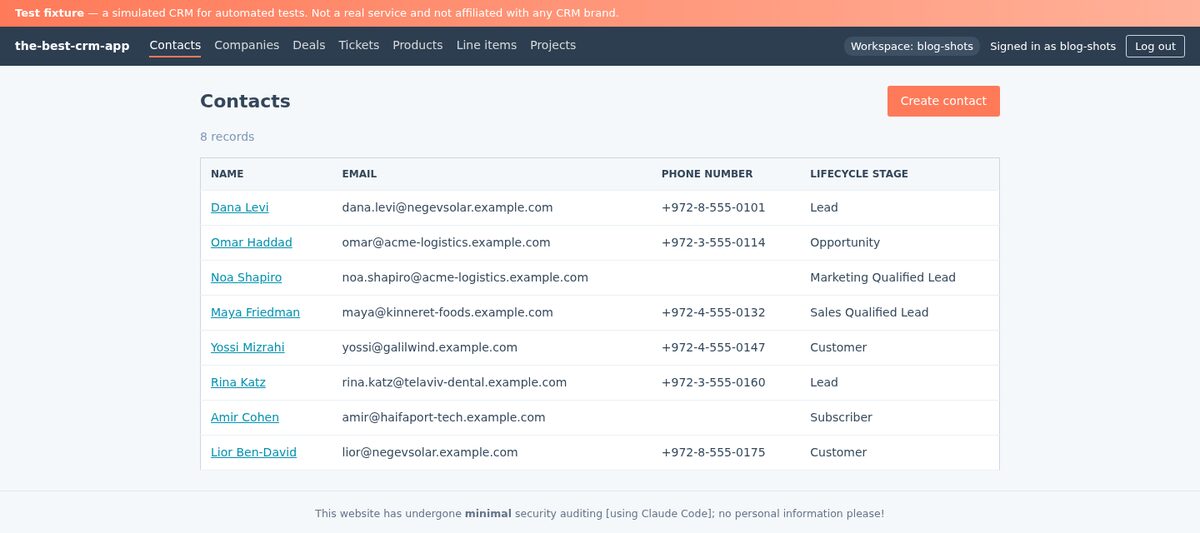Click the Log out button
This screenshot has height=533, width=1200.
click(1155, 46)
